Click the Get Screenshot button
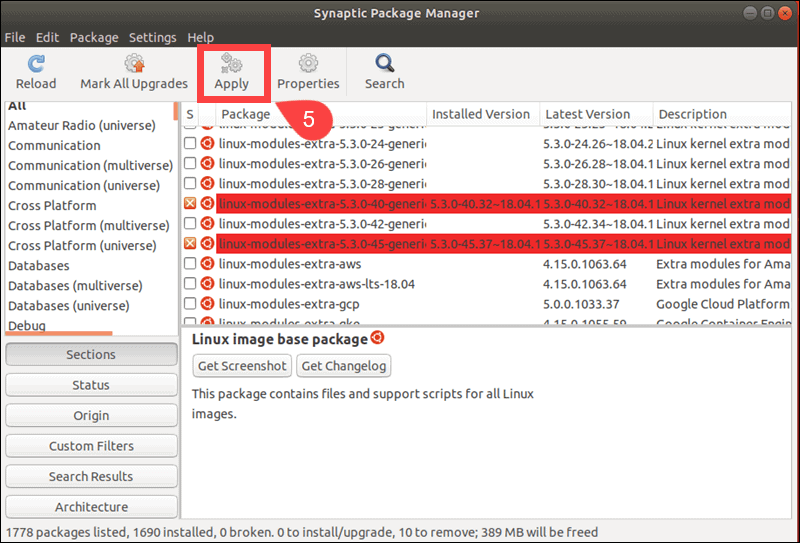 pyautogui.click(x=242, y=366)
